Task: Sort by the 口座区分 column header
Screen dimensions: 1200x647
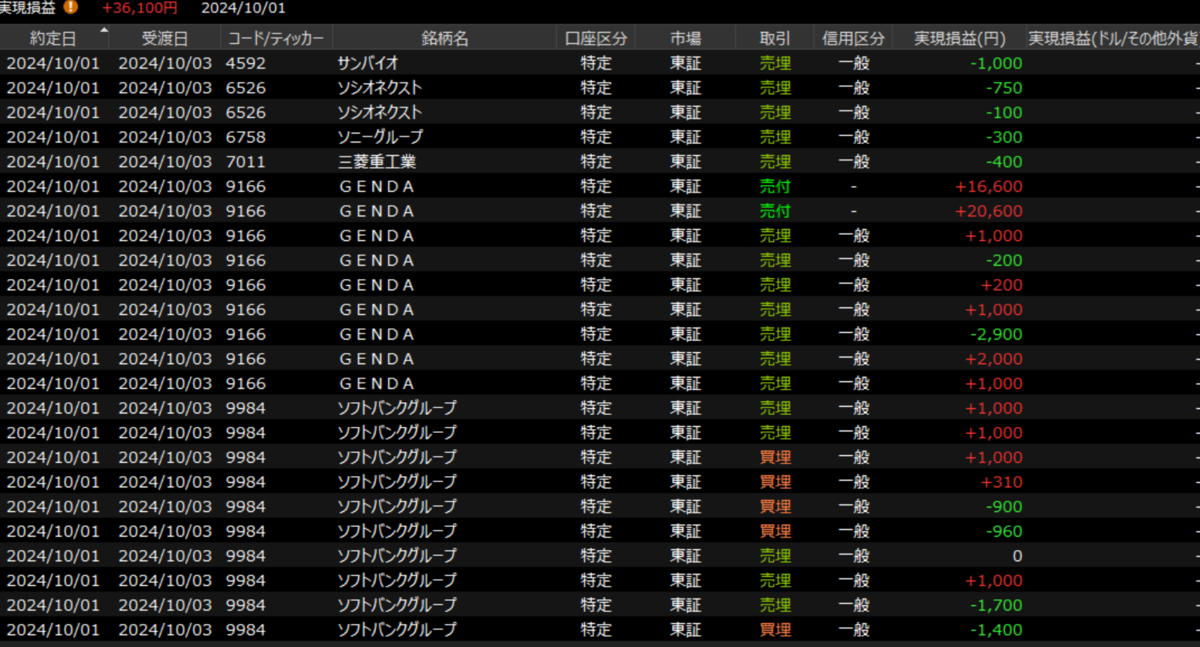Action: coord(596,38)
